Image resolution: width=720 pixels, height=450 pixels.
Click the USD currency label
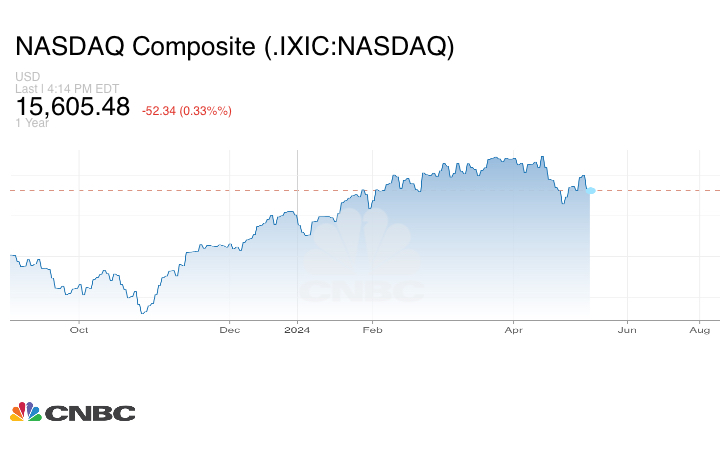[27, 77]
